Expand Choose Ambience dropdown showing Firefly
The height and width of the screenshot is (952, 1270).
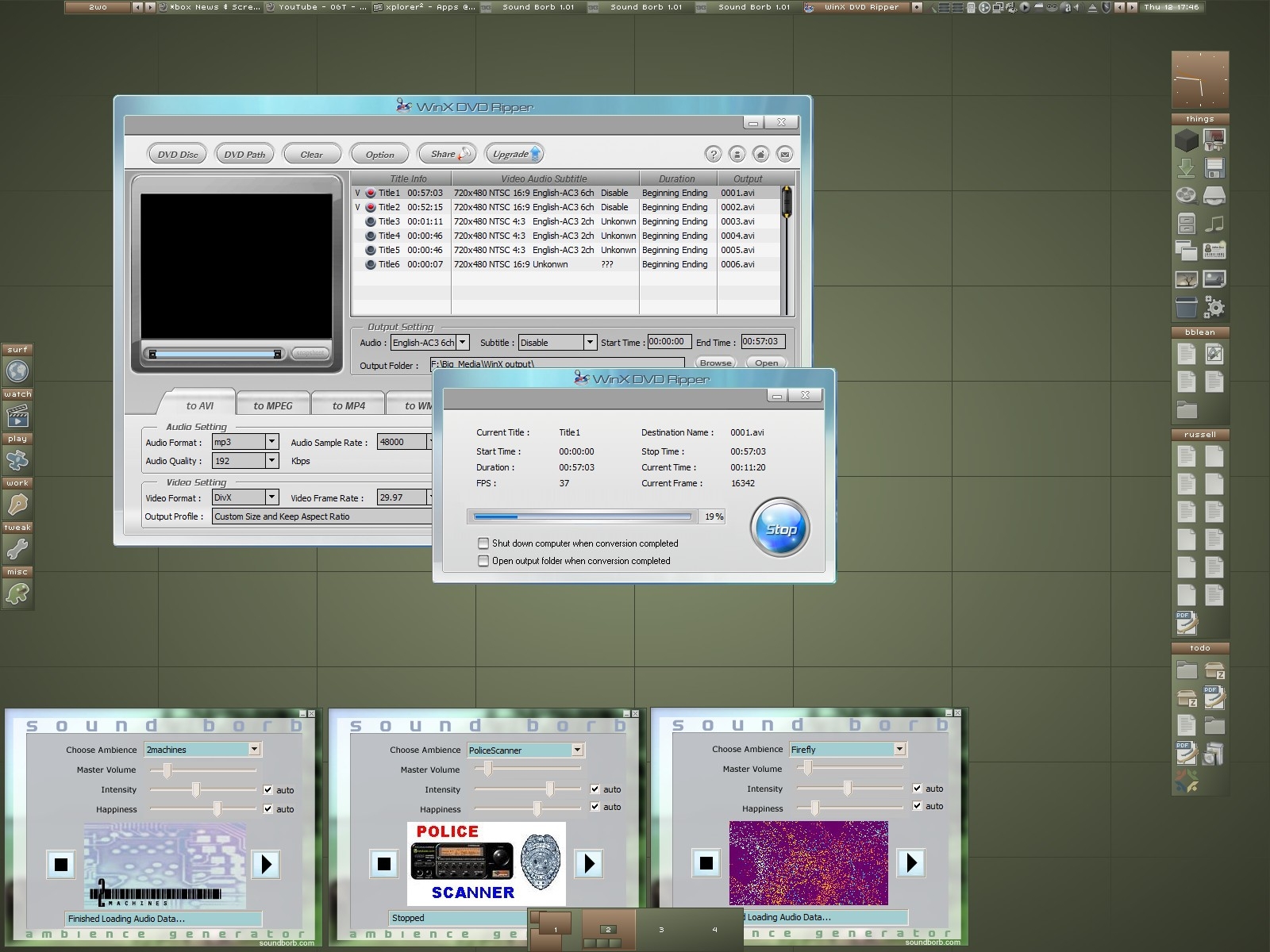pos(899,749)
